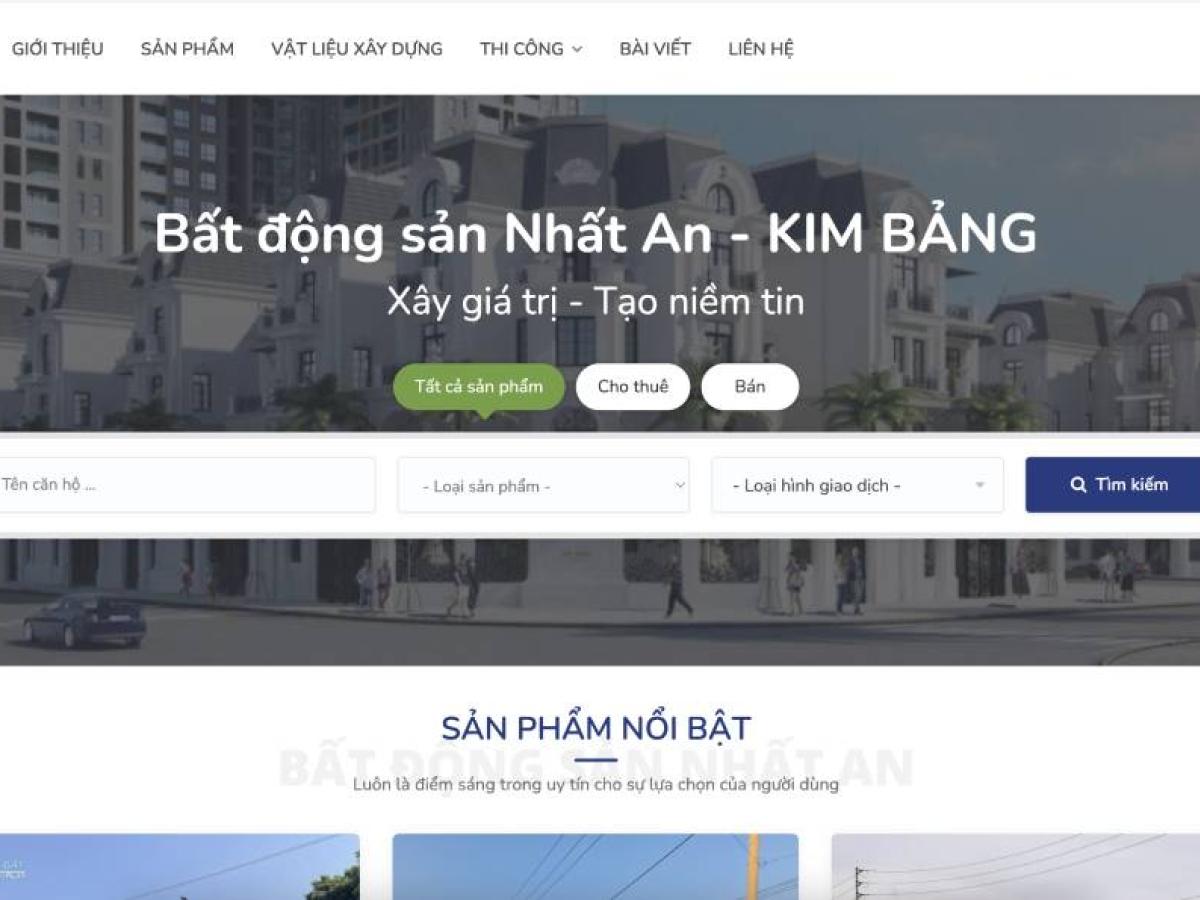Viewport: 1200px width, 900px height.
Task: Open the leftmost featured product thumbnail
Action: coord(179,867)
